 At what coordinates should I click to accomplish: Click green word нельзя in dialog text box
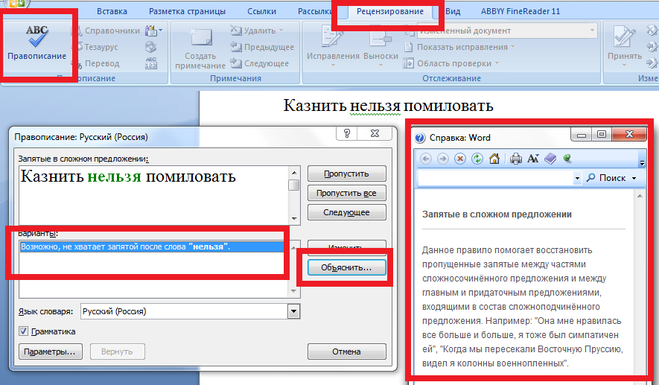pyautogui.click(x=114, y=177)
